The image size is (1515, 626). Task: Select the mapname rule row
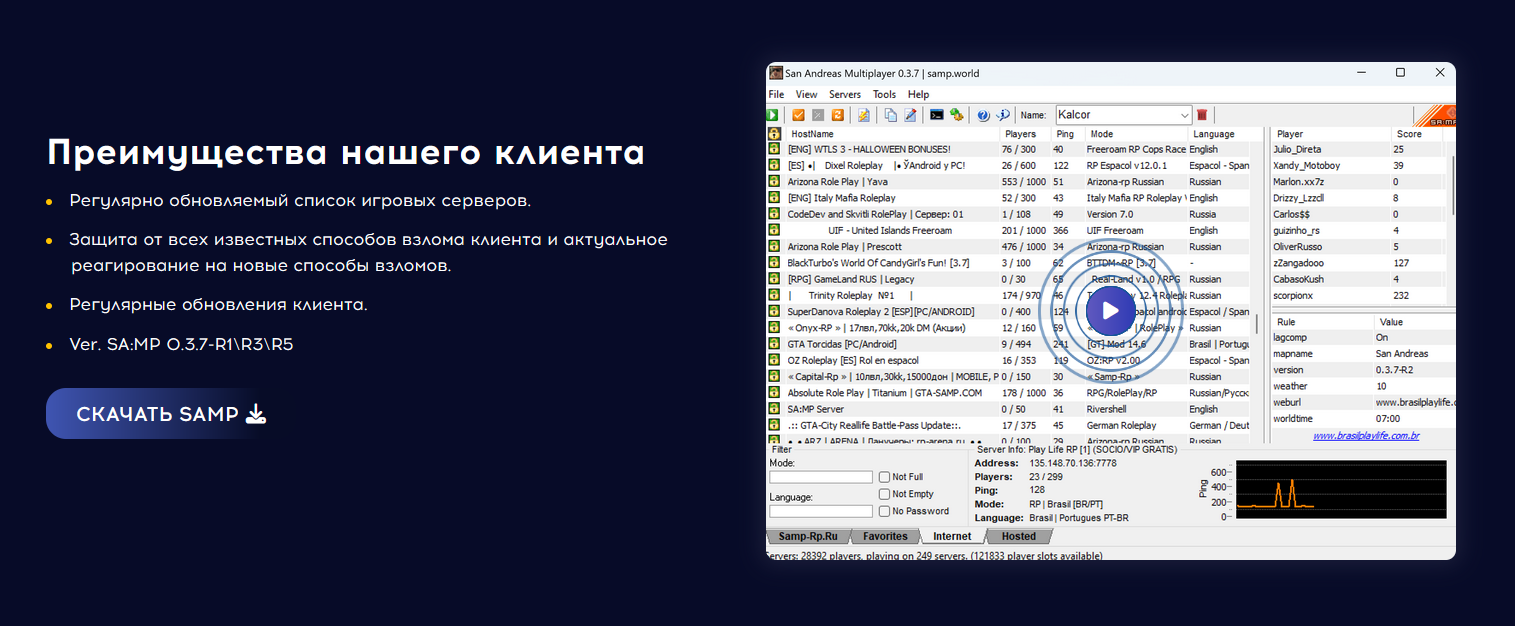click(x=1363, y=354)
